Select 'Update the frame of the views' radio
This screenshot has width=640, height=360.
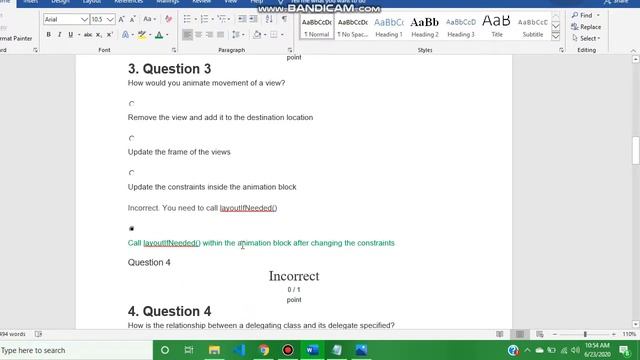[x=131, y=138]
